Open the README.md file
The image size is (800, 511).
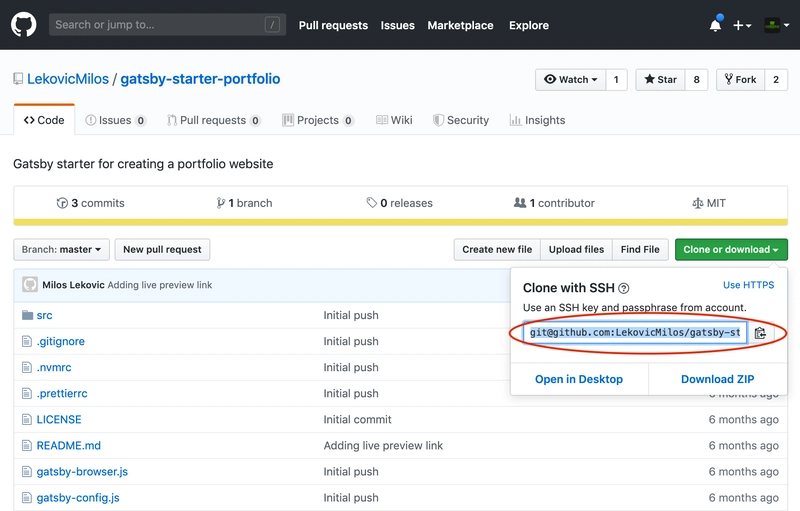[x=68, y=445]
